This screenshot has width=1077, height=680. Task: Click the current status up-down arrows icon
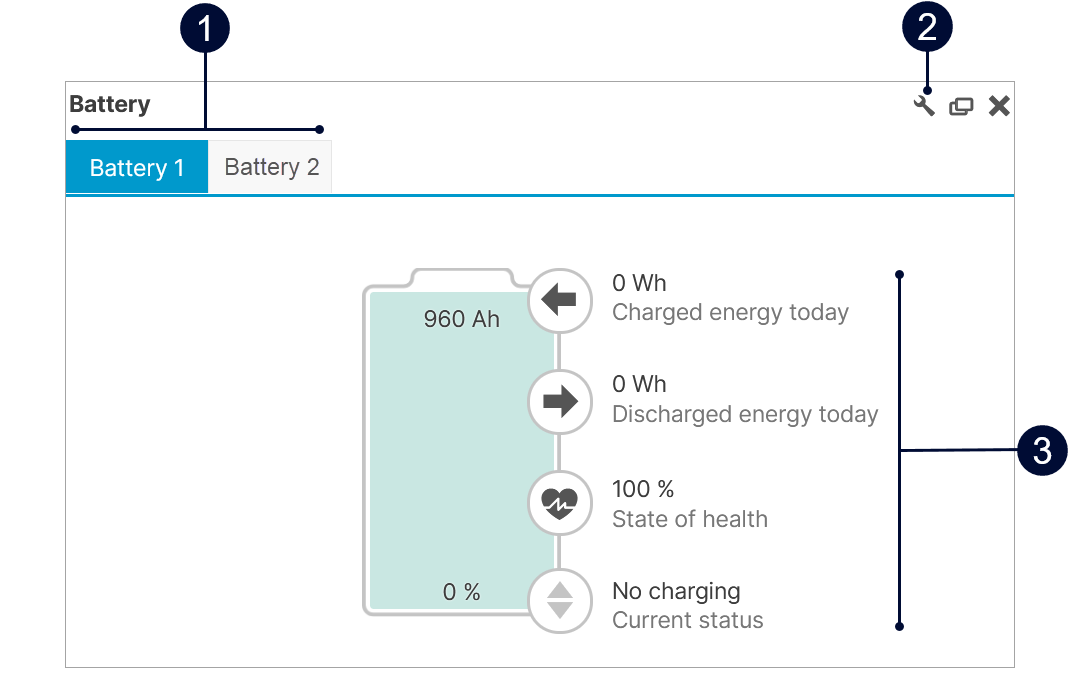point(560,600)
